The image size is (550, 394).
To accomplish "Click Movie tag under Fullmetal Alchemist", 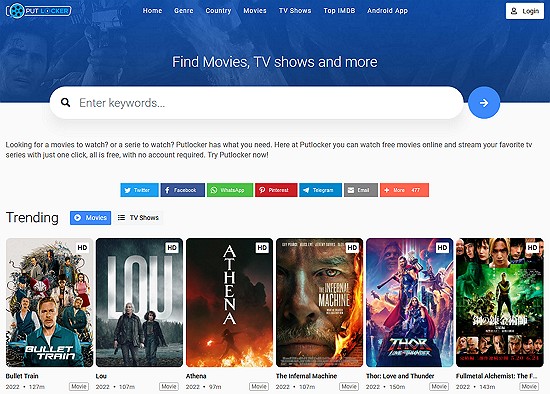I will [x=529, y=386].
